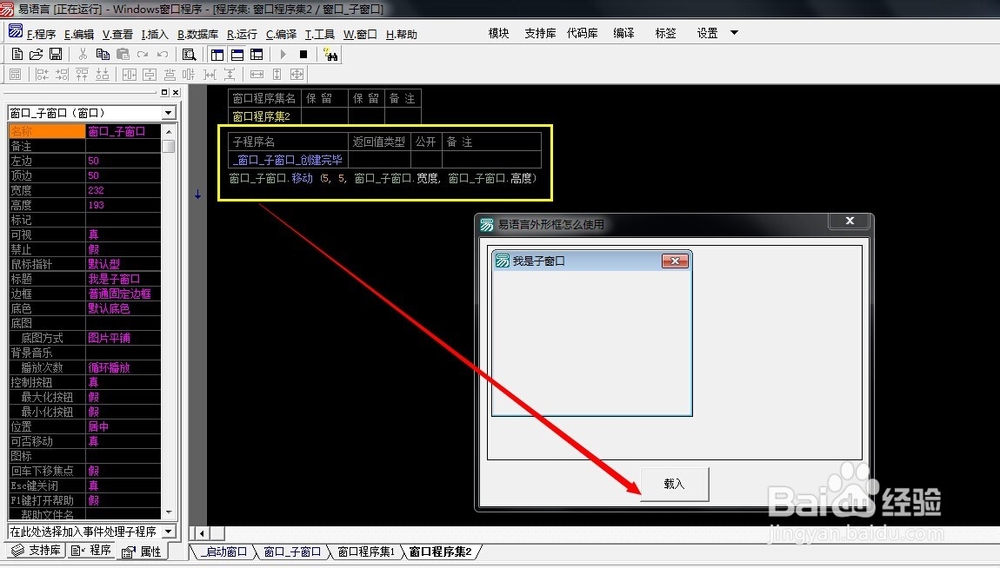
Task: Click the make same width icon
Action: [x=256, y=75]
